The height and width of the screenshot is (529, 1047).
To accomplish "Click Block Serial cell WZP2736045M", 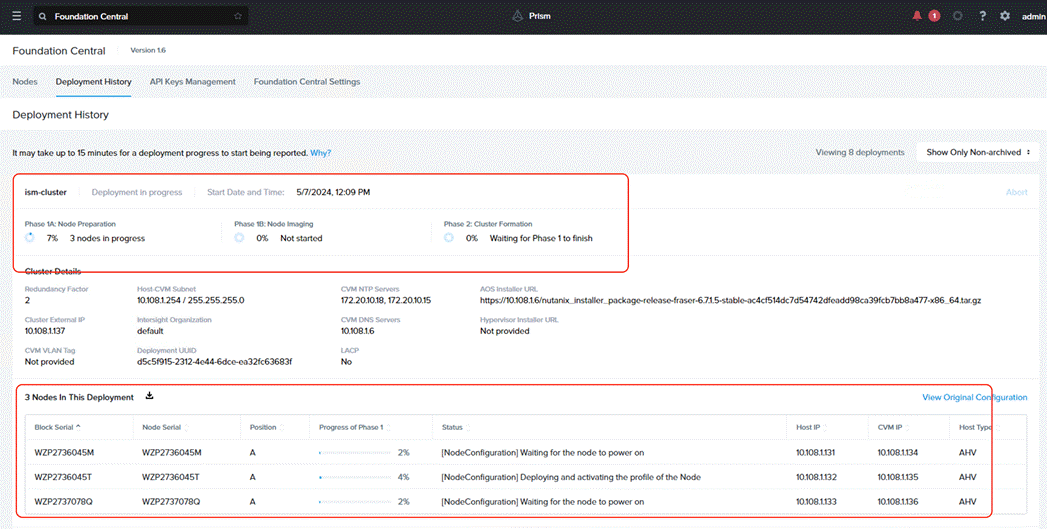I will pyautogui.click(x=64, y=452).
